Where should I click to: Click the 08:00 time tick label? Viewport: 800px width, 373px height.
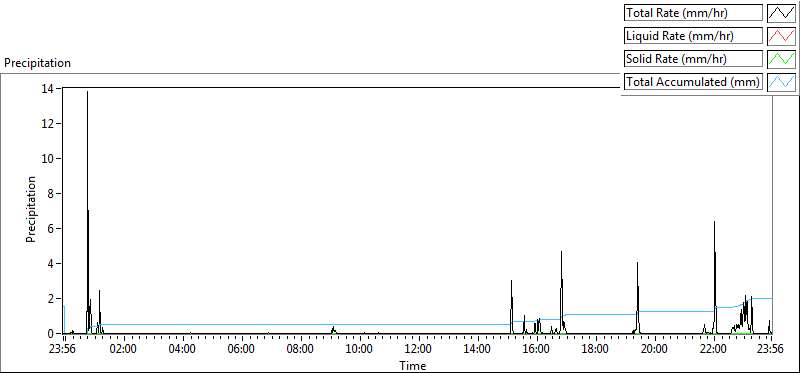point(301,350)
